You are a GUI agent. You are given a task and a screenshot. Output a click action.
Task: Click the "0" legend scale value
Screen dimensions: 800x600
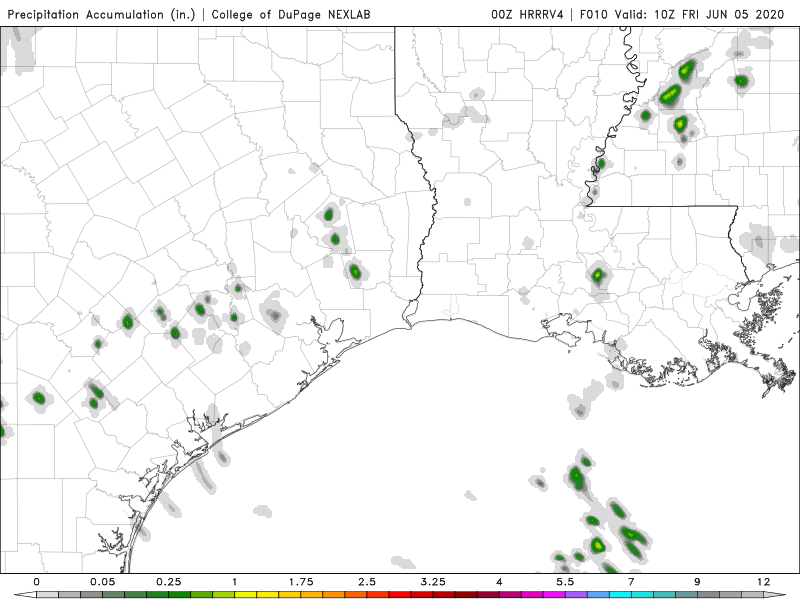(36, 582)
